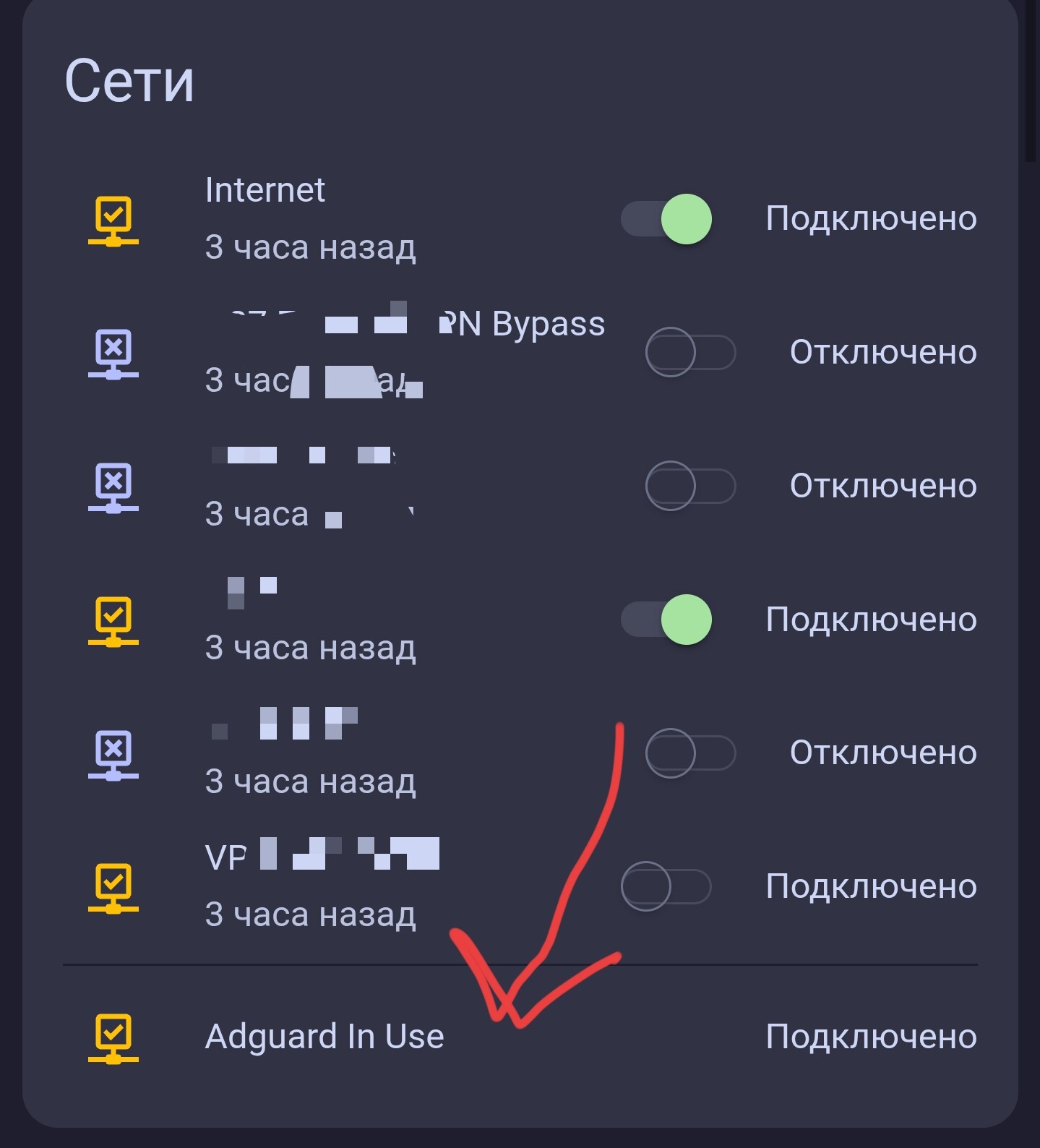Click the disconnected network icon beside VPN Bypass
The image size is (1040, 1148).
[x=113, y=354]
